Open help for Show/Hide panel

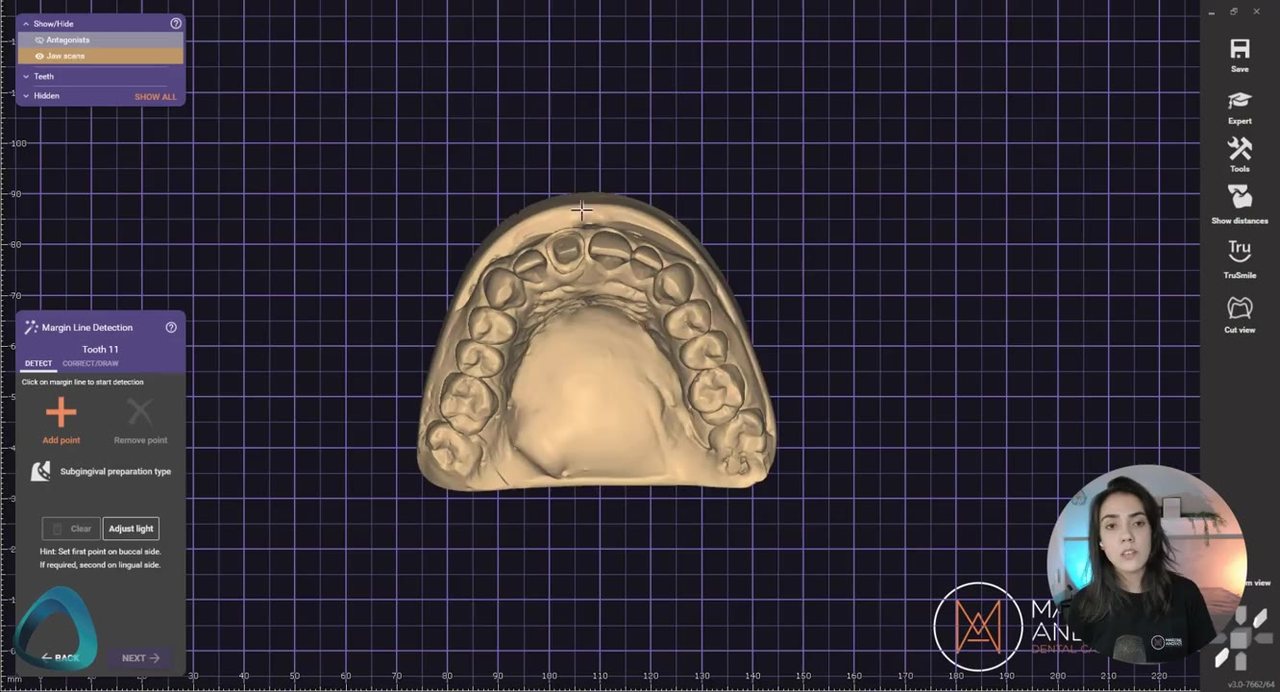click(x=176, y=23)
